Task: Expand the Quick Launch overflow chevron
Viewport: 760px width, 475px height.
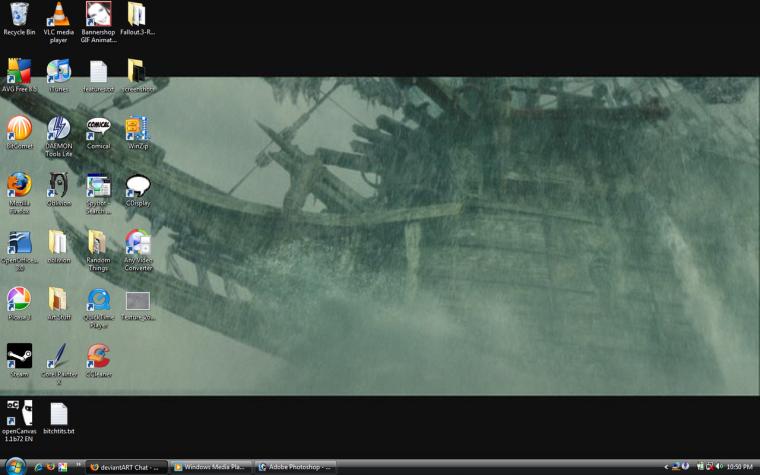Action: [x=78, y=465]
